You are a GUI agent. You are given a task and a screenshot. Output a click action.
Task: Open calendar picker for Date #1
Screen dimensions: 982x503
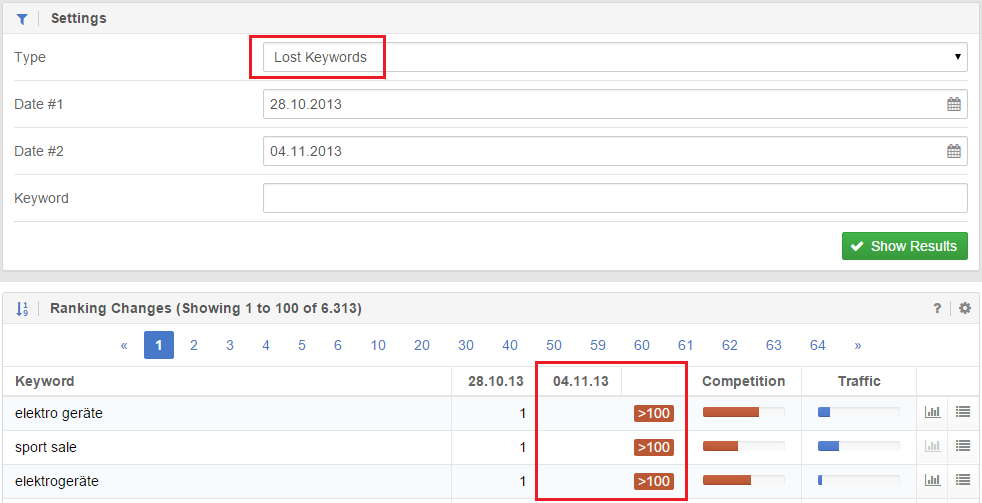click(x=953, y=104)
